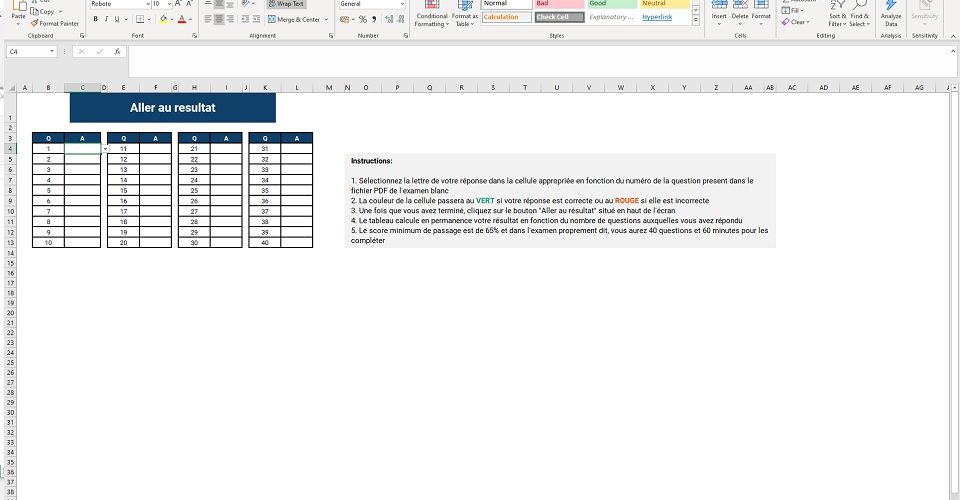Open the General number format dropdown
The height and width of the screenshot is (500, 960).
(x=402, y=4)
